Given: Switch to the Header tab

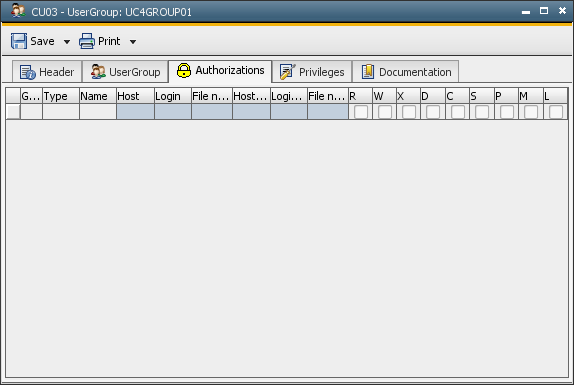Looking at the screenshot, I should [47, 72].
